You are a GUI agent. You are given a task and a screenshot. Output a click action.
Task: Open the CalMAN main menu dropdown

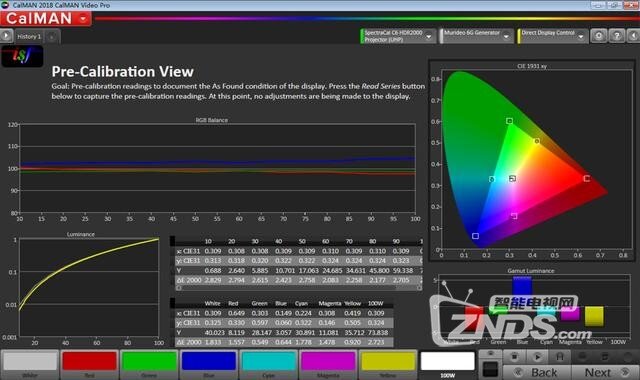click(83, 19)
